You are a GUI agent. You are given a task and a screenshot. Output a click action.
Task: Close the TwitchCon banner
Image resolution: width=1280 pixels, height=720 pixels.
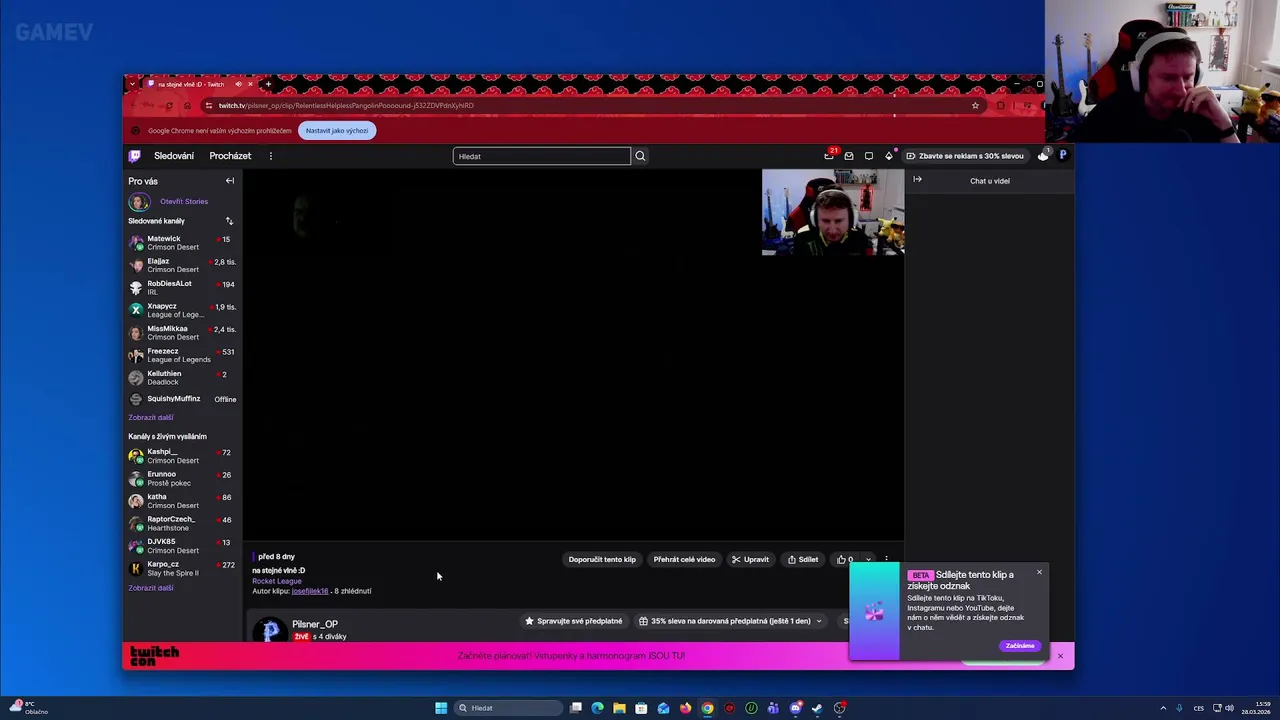click(1060, 656)
